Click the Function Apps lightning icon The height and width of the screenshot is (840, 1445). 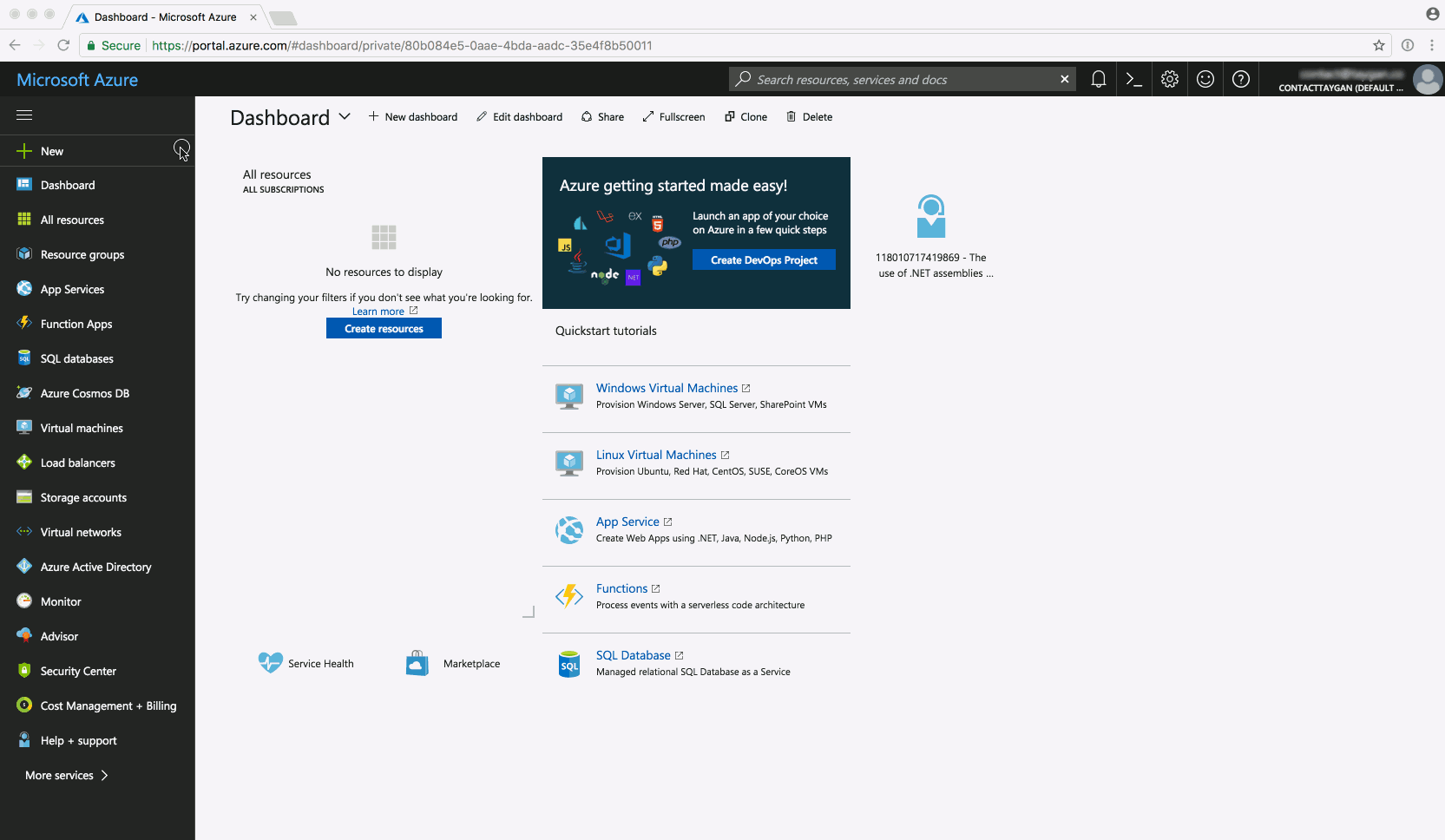[x=24, y=324]
